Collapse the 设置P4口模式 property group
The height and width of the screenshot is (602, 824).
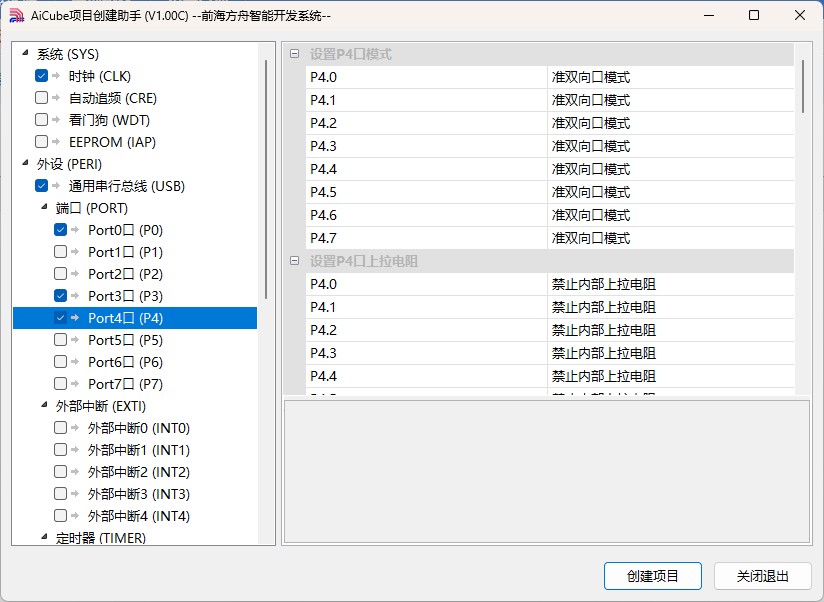294,54
